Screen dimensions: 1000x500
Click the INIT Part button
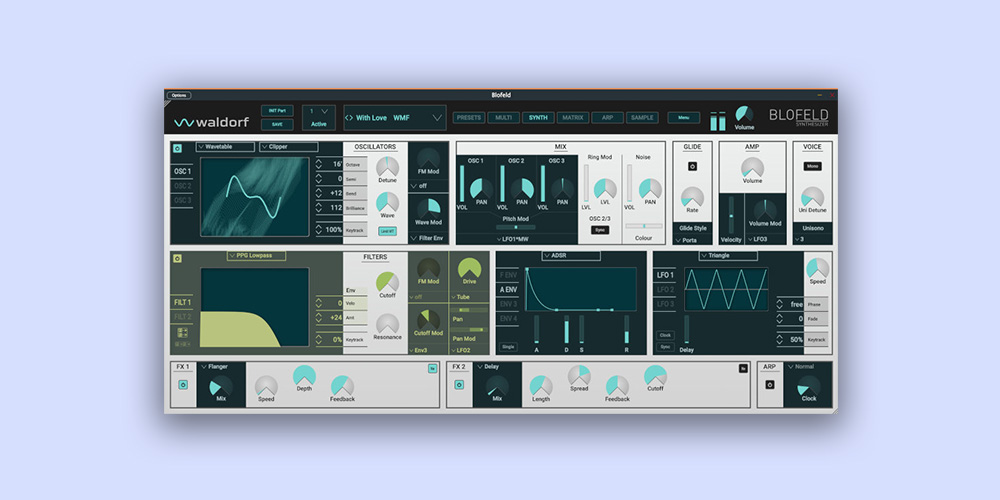[x=277, y=110]
